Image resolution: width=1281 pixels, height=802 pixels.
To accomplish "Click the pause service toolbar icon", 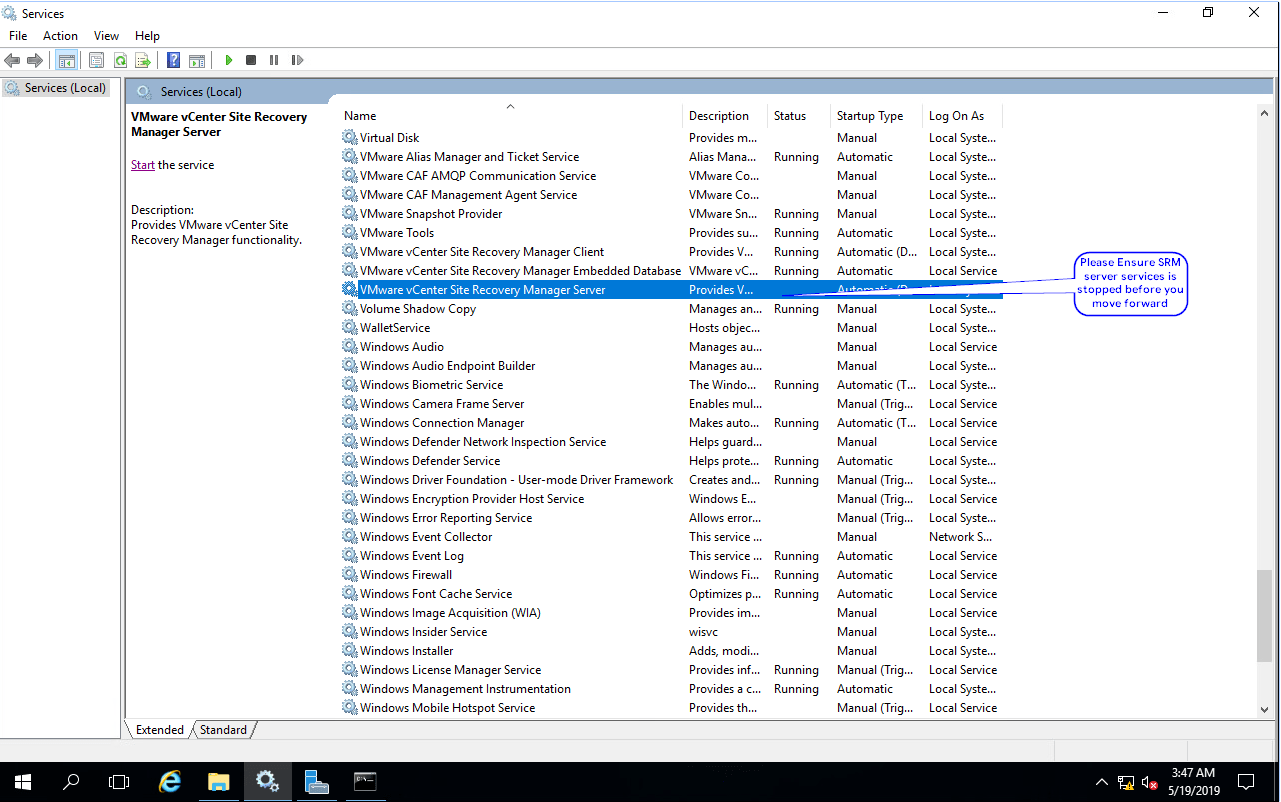I will point(274,60).
